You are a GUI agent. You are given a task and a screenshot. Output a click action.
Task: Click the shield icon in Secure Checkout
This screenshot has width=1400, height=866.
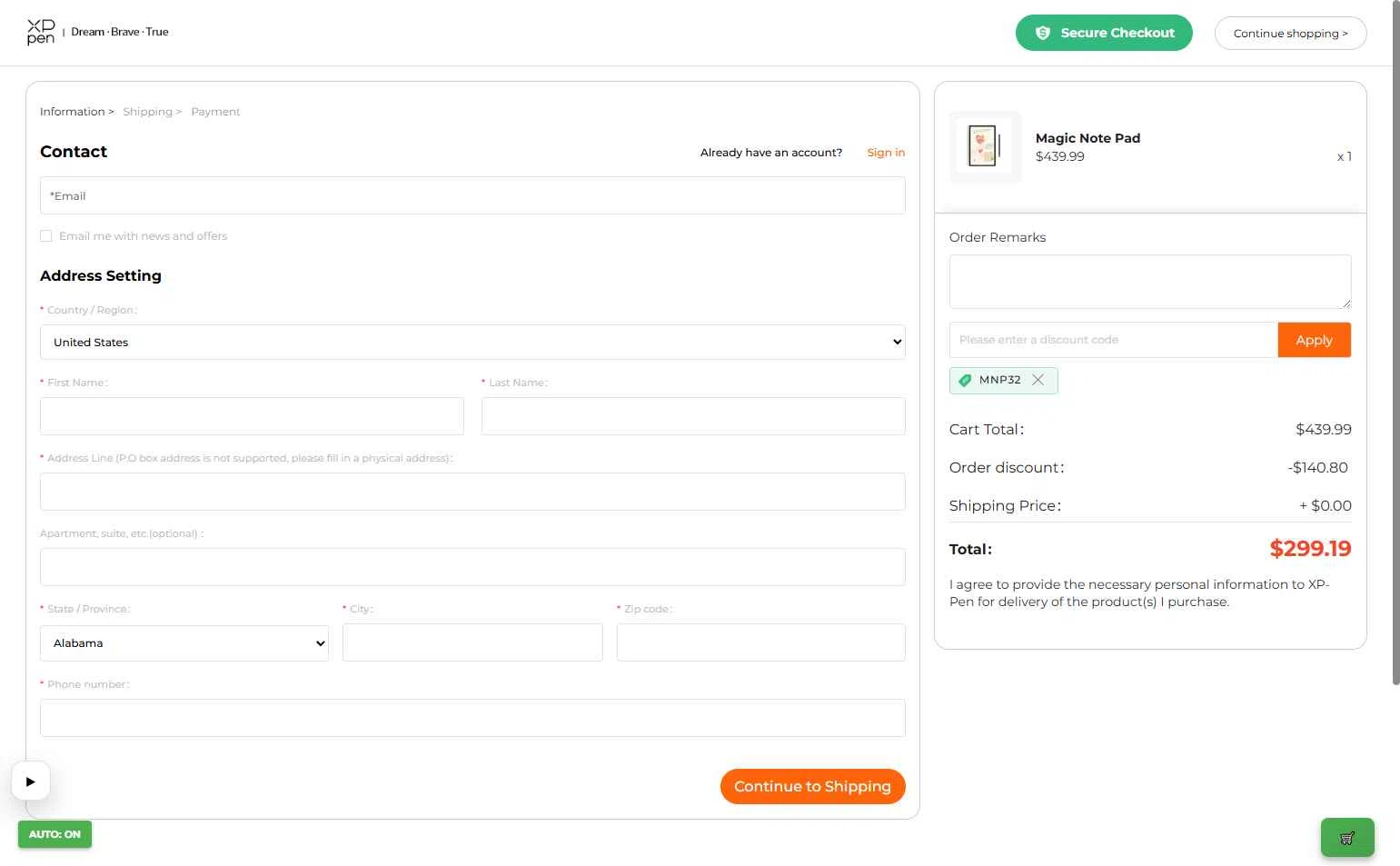pyautogui.click(x=1043, y=33)
